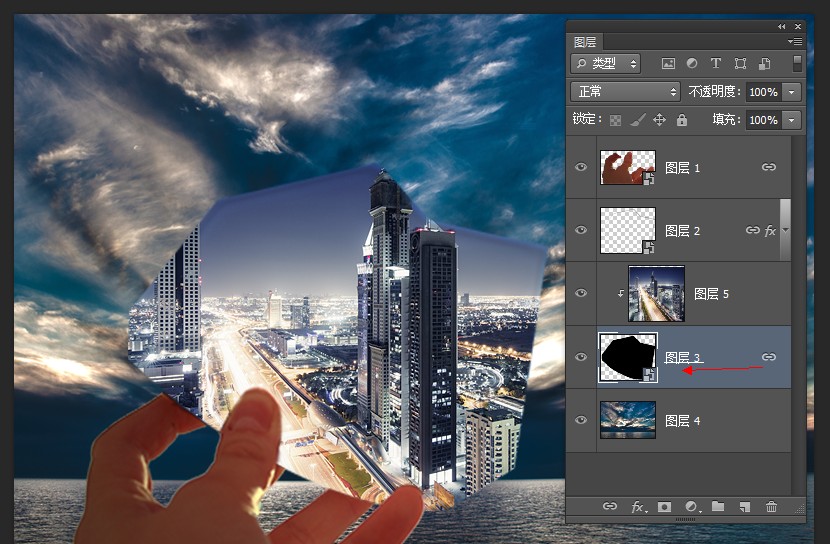830x544 pixels.
Task: Close the layers panel
Action: point(797,26)
